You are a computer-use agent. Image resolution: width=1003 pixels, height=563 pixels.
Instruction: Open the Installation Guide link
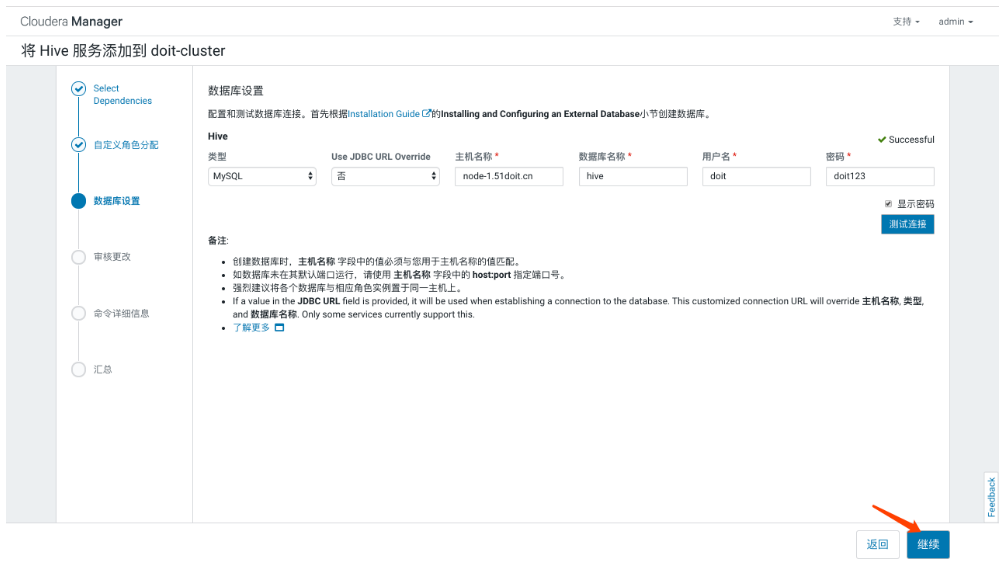[x=384, y=114]
